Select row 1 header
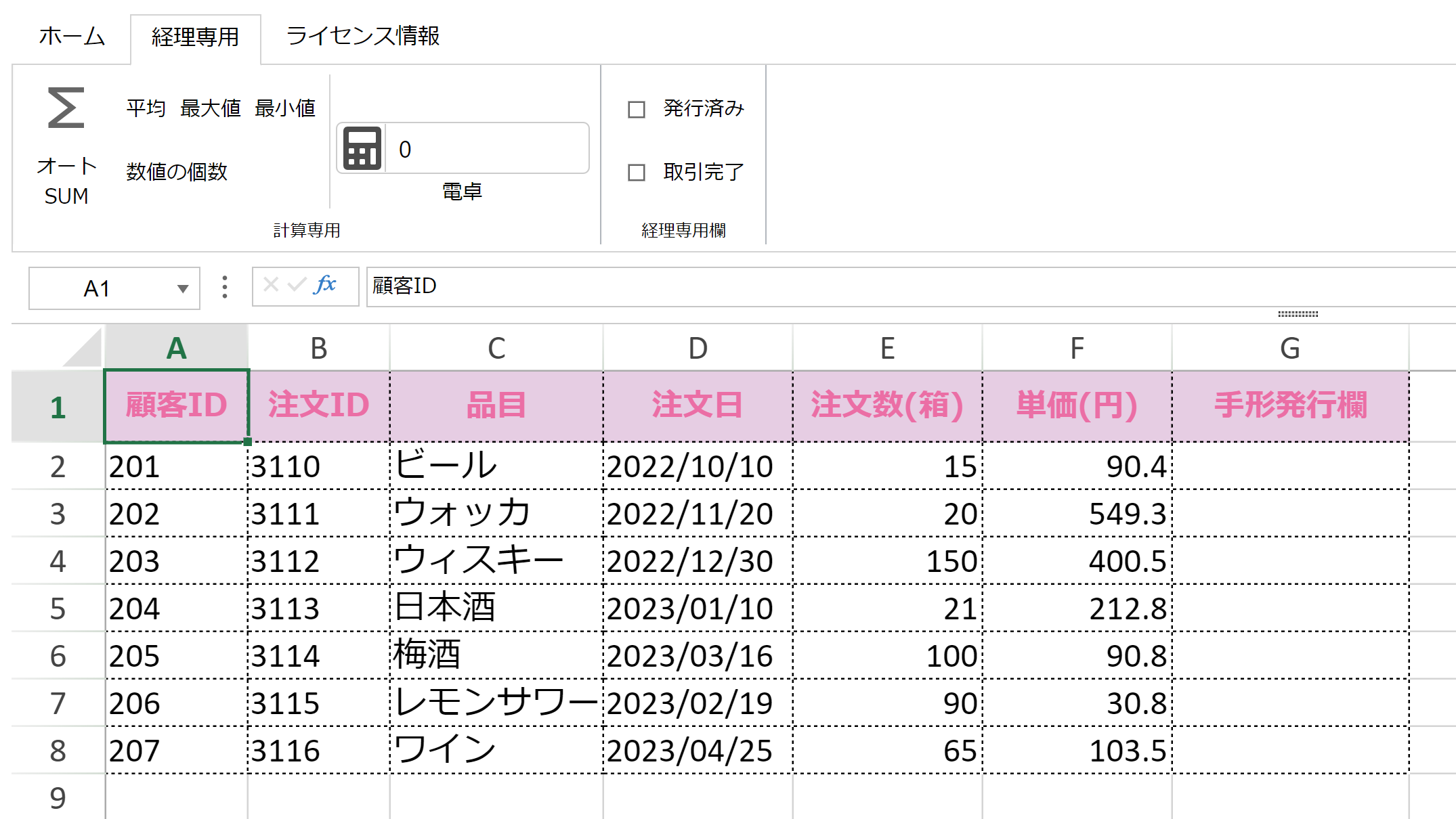The height and width of the screenshot is (819, 1456). [58, 407]
